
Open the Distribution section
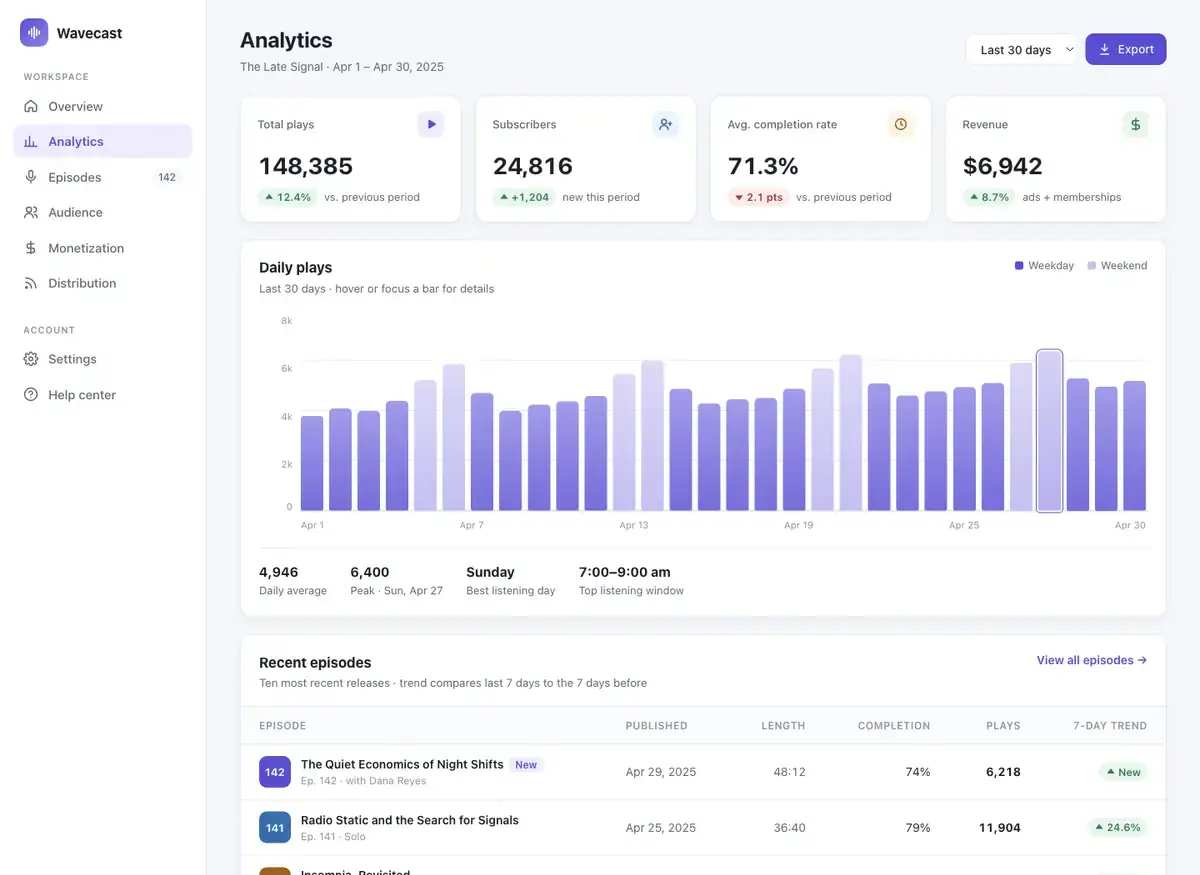pyautogui.click(x=103, y=283)
